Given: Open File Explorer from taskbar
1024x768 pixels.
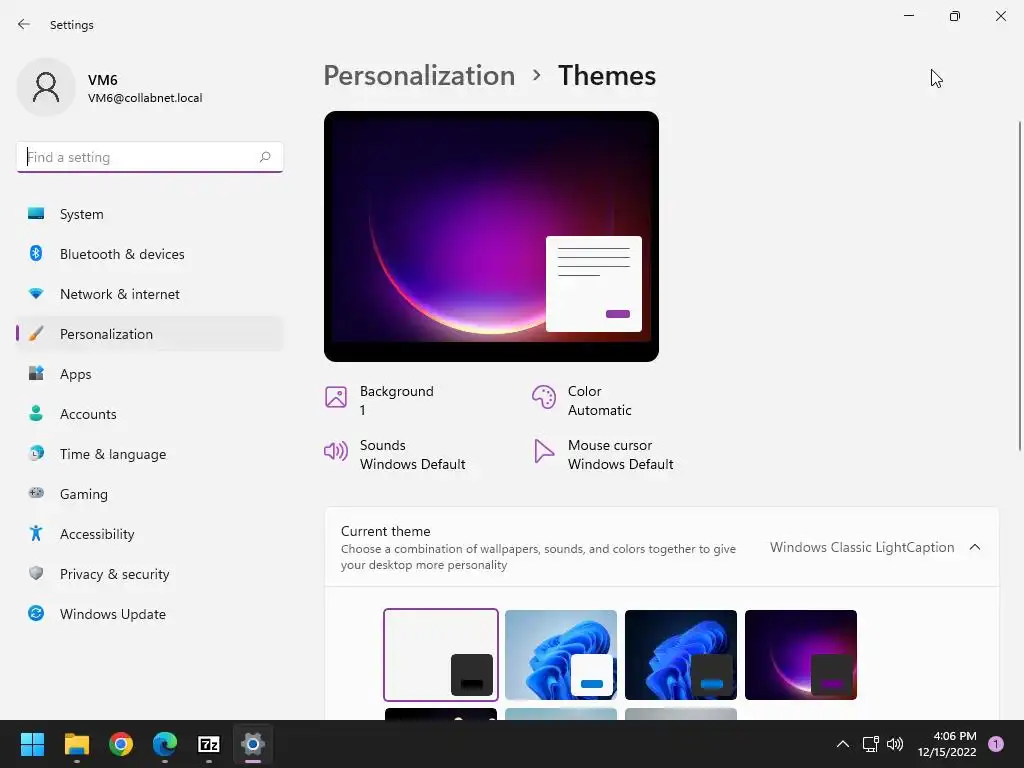Looking at the screenshot, I should point(76,744).
